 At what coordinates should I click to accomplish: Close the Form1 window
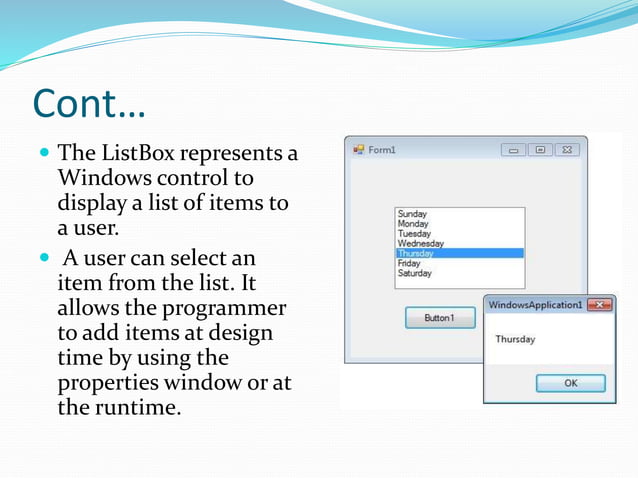[x=567, y=150]
